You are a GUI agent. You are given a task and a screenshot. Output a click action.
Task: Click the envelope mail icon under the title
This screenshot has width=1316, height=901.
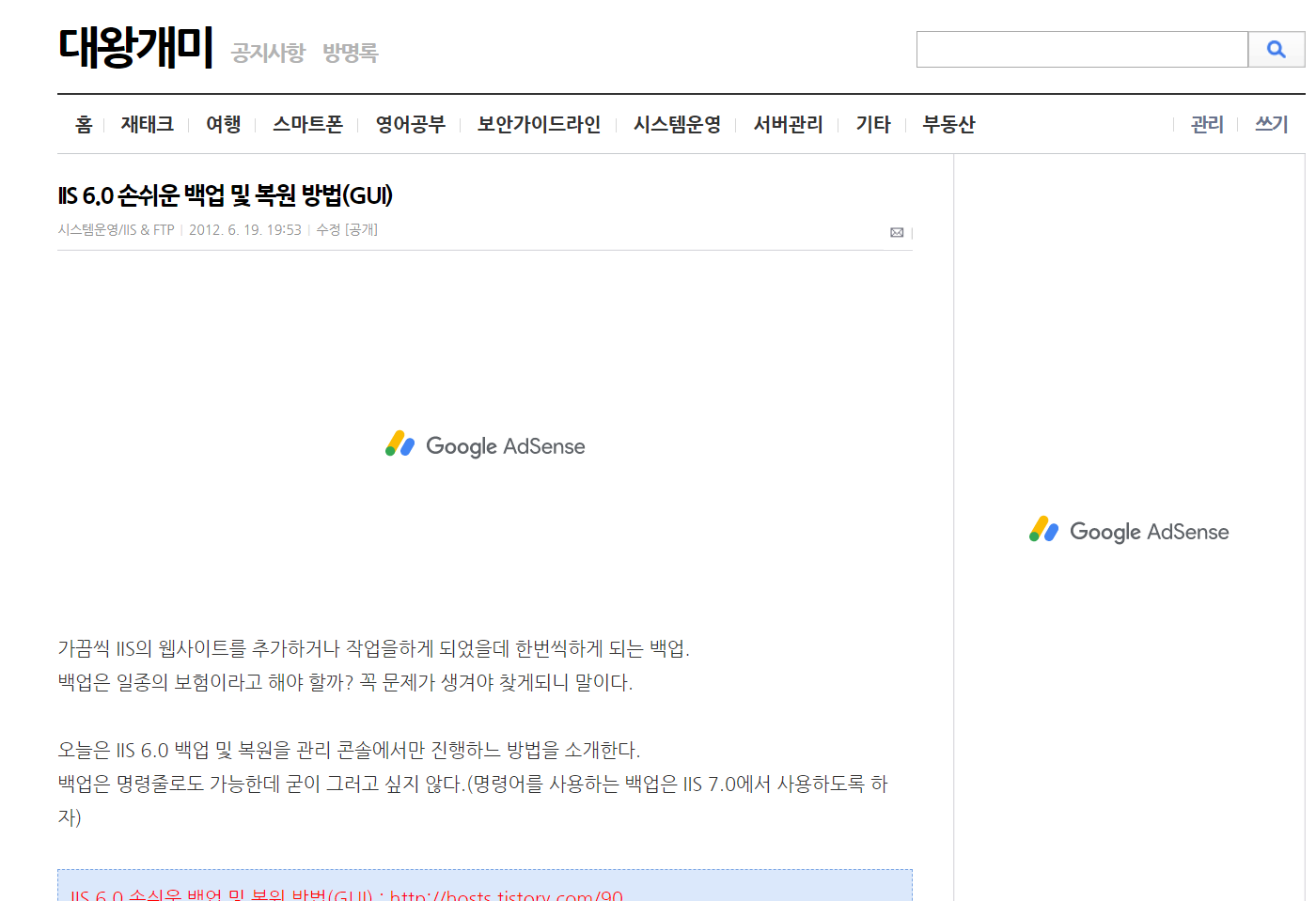pyautogui.click(x=897, y=232)
